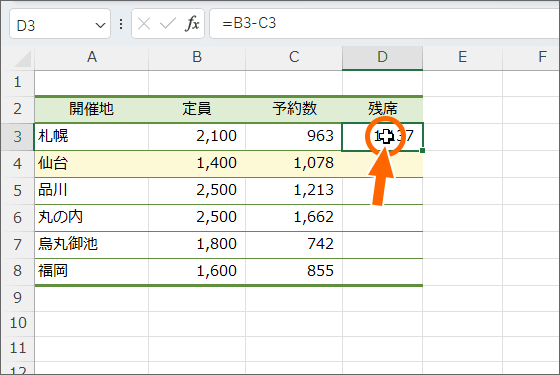
Task: Click the formula bar showing =B3-C3
Action: [384, 24]
